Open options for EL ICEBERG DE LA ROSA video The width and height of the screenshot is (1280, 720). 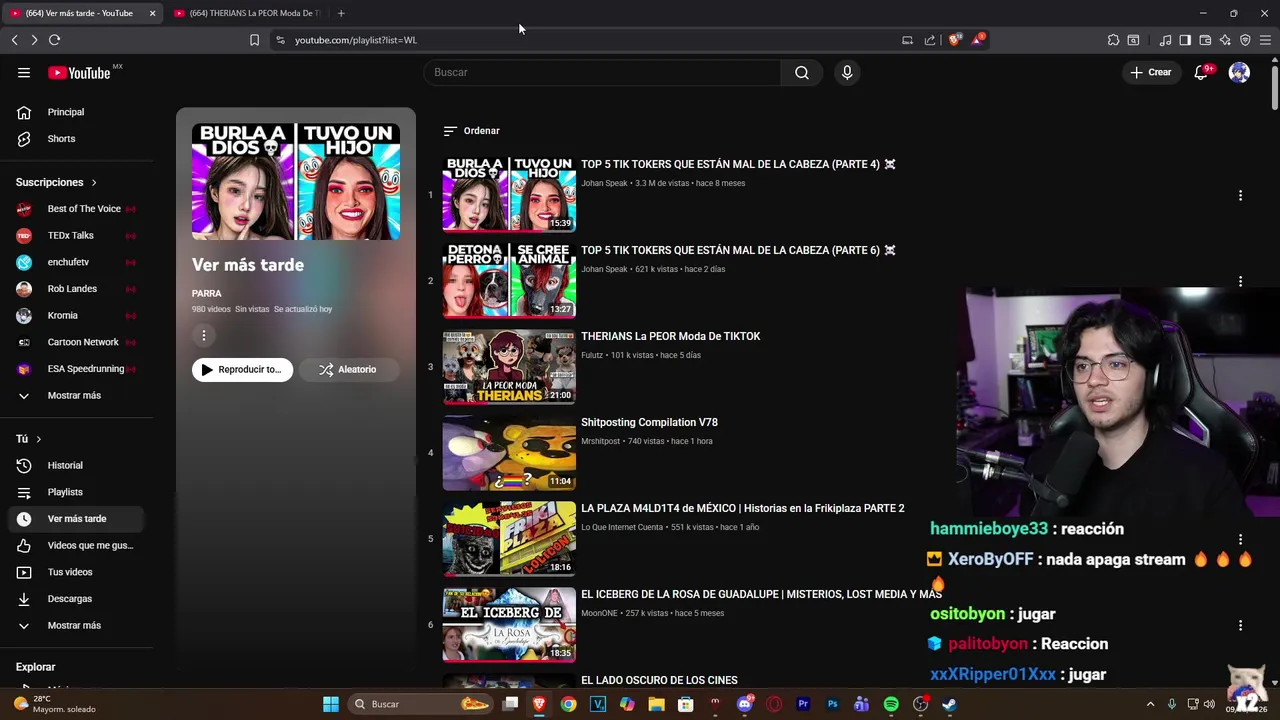[x=1240, y=625]
